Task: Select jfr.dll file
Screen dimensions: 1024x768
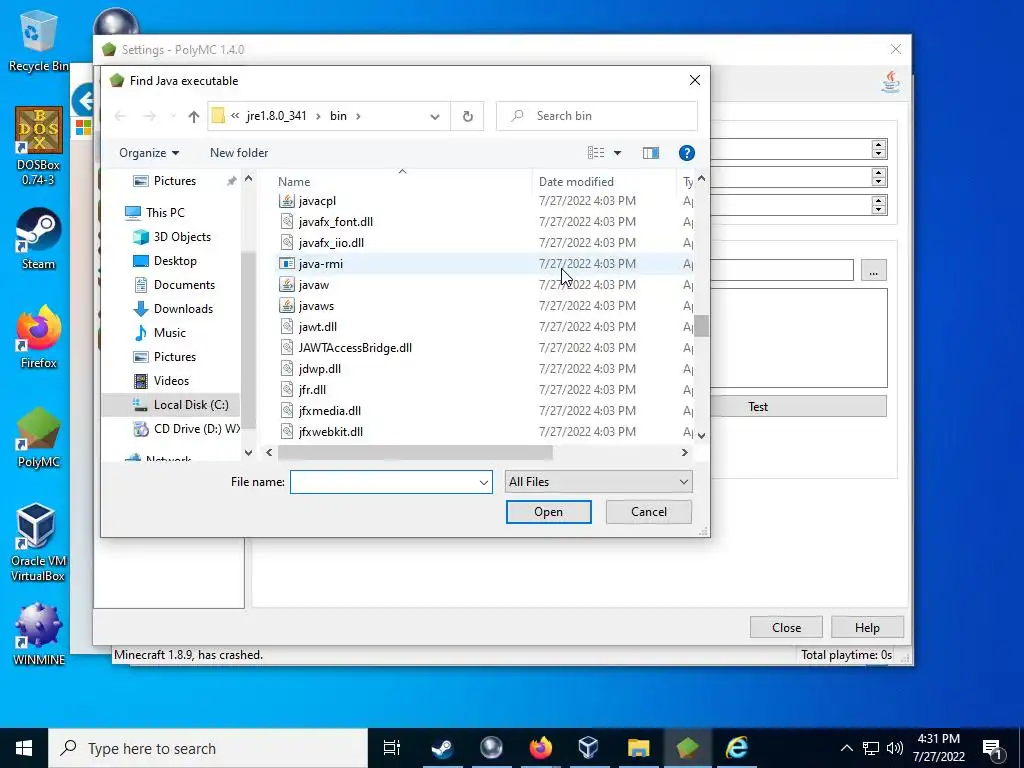Action: point(312,389)
